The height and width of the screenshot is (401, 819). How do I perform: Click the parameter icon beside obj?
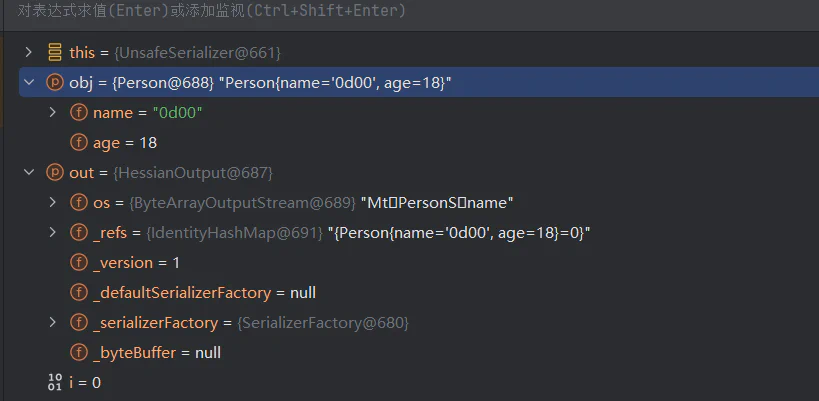click(55, 82)
